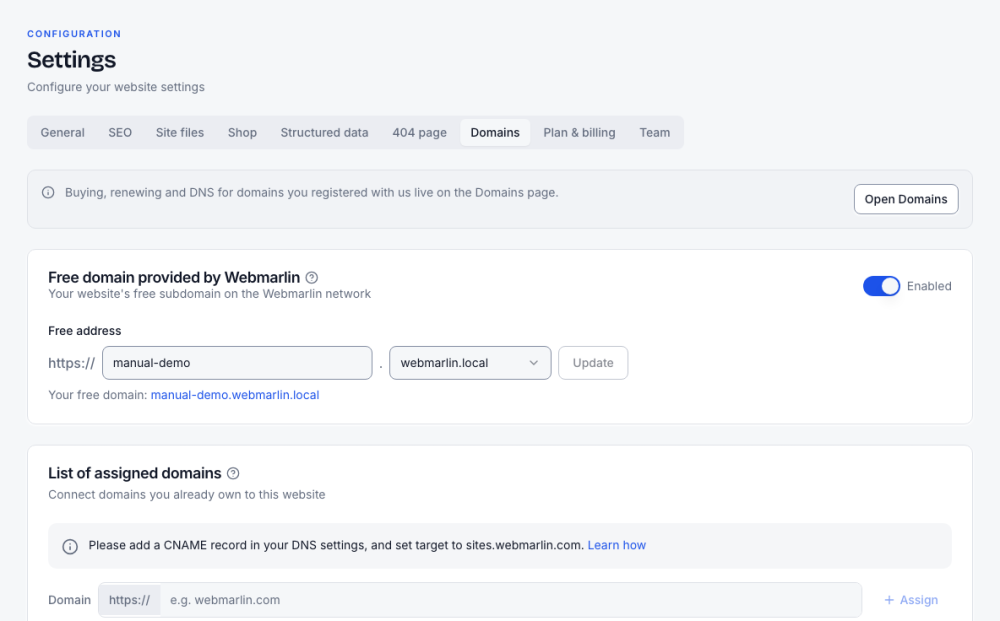Switch to the SEO tab
This screenshot has height=621, width=1000.
tap(120, 133)
